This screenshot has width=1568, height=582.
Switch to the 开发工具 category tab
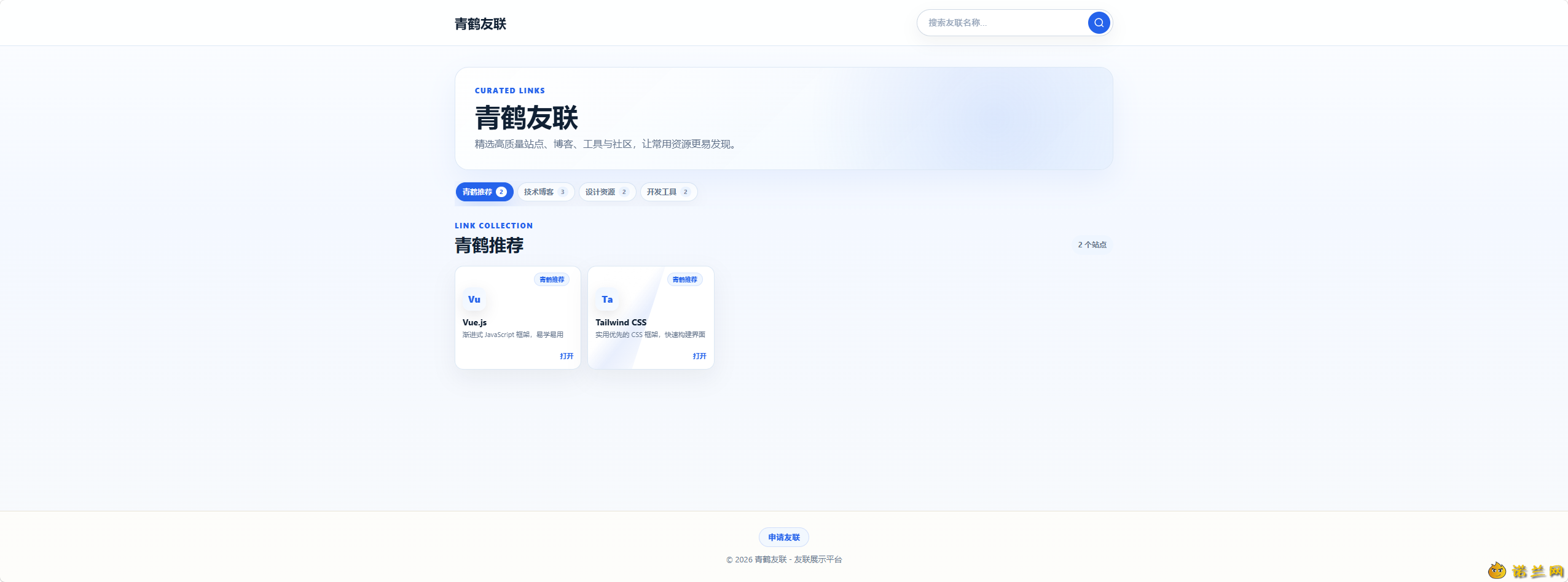[668, 192]
